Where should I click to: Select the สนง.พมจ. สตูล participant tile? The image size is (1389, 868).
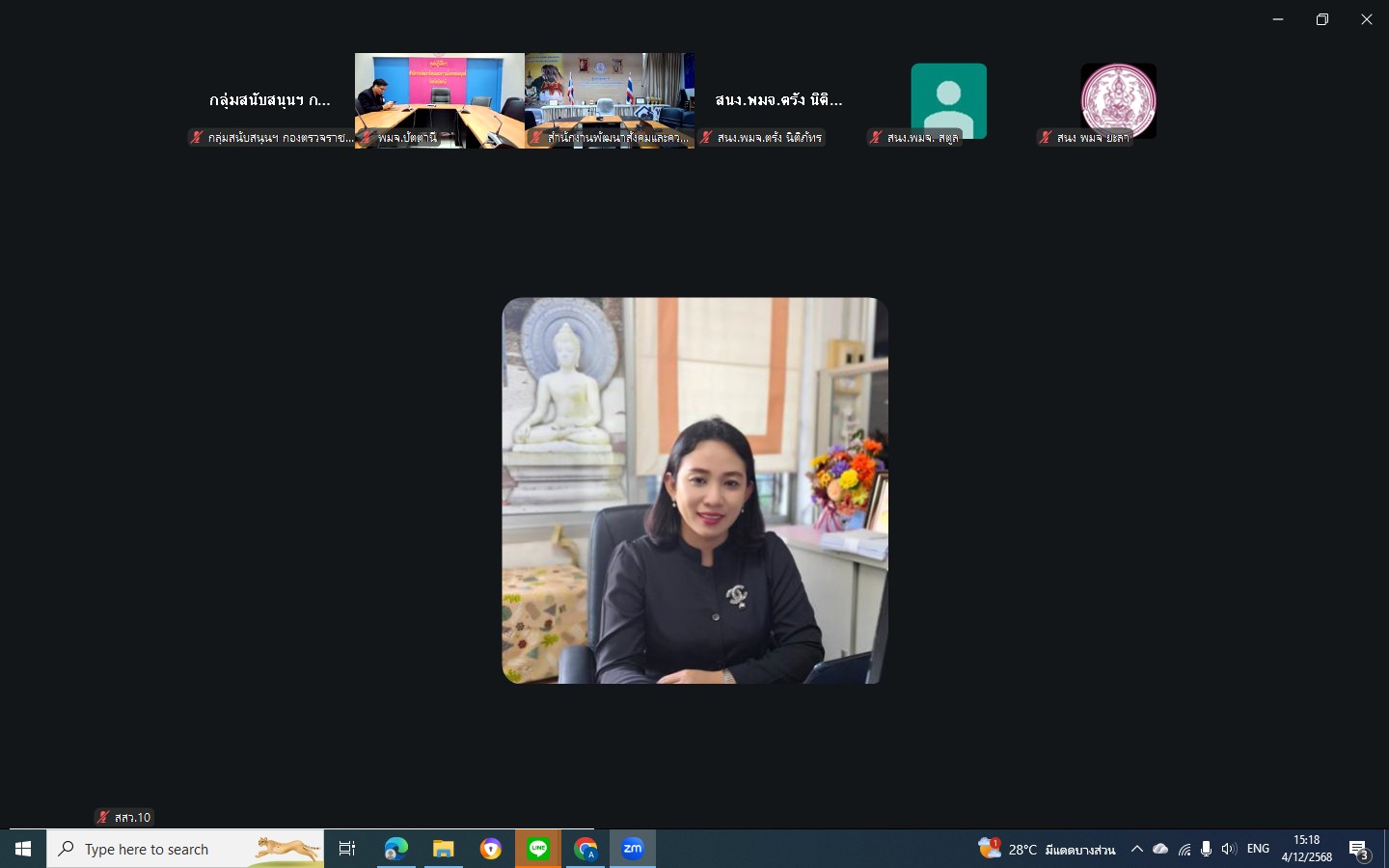point(948,100)
